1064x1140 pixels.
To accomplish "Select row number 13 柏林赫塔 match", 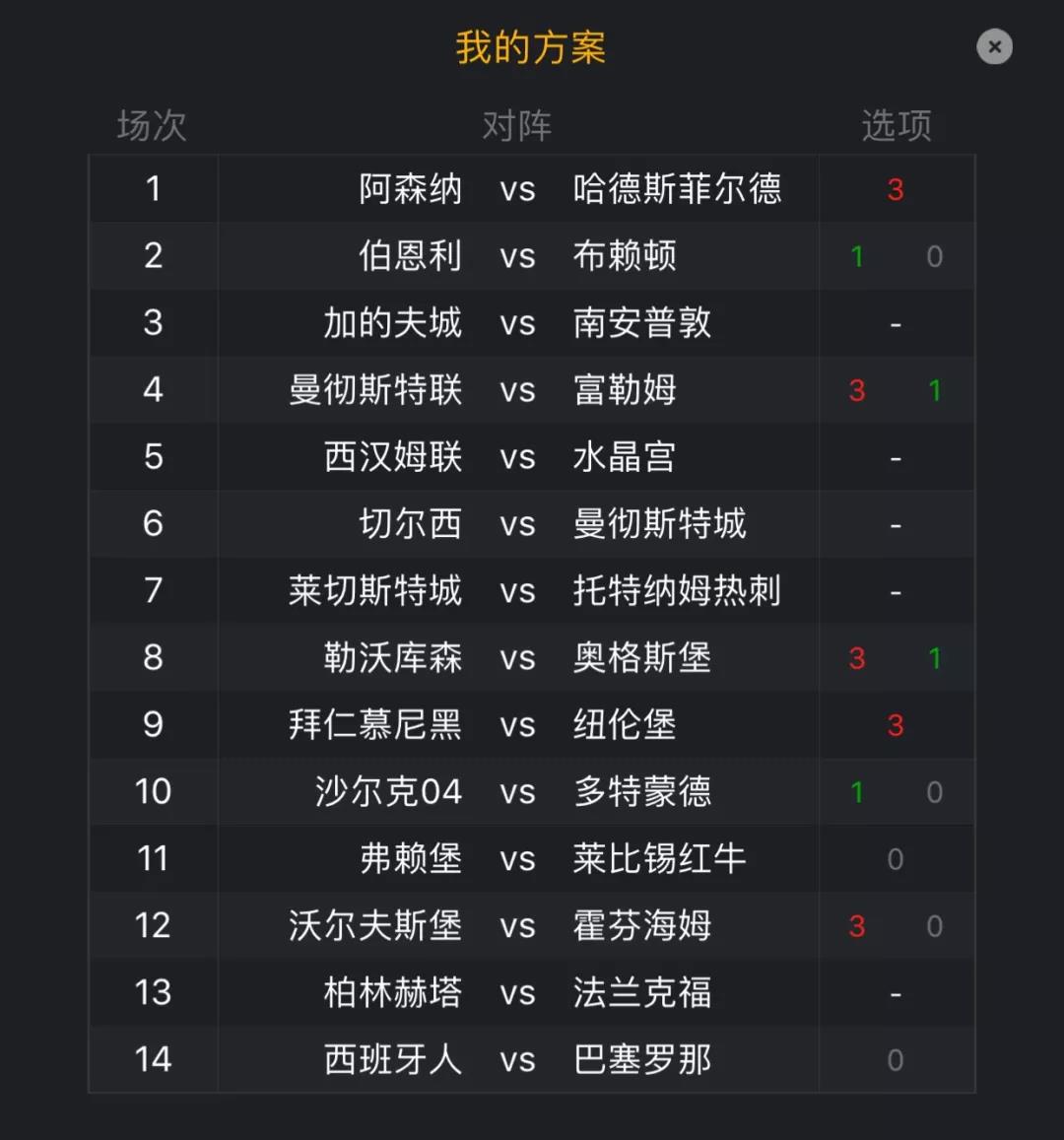I will tap(531, 991).
